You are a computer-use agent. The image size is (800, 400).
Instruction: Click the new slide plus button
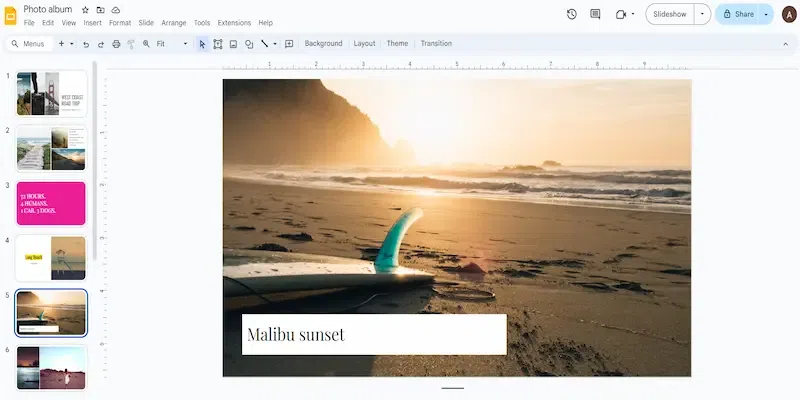tap(61, 44)
